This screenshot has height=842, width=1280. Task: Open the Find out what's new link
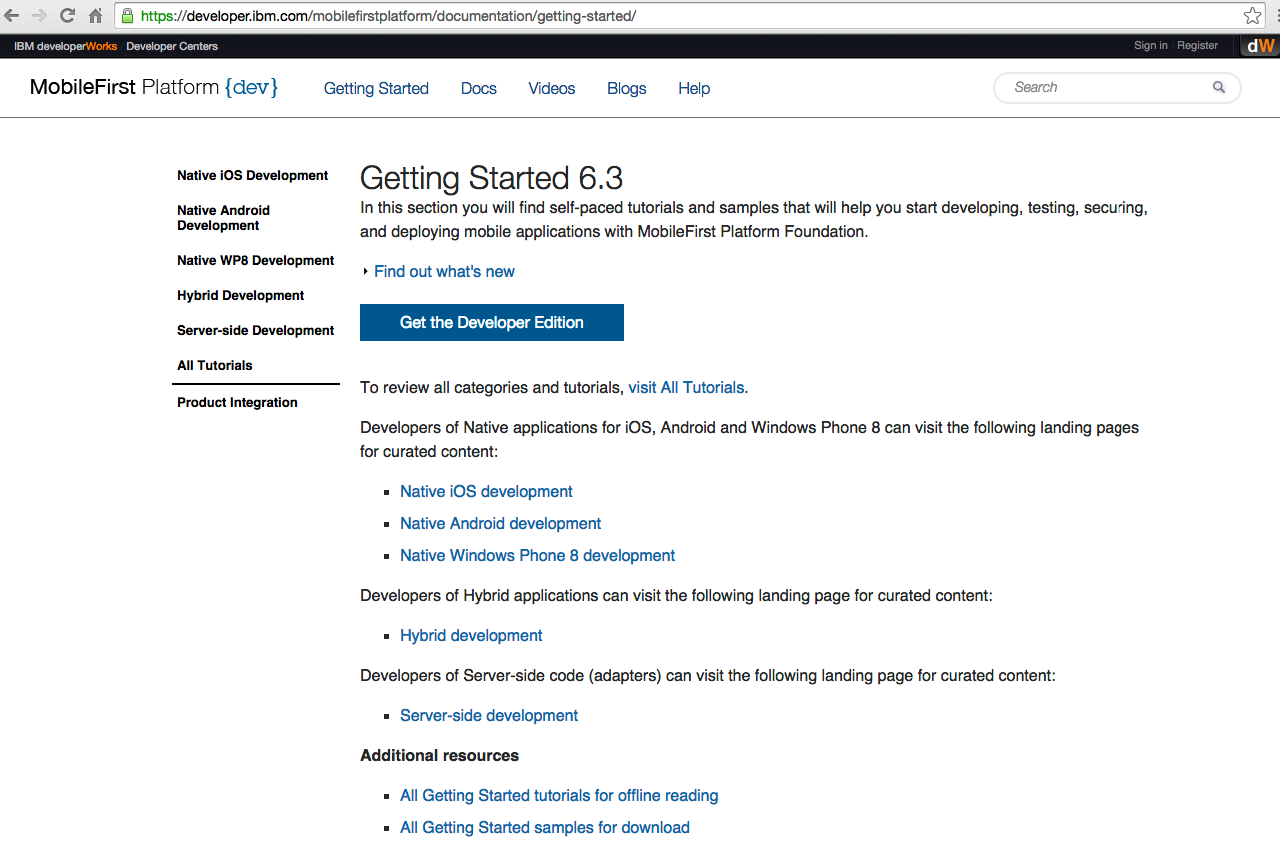(445, 271)
